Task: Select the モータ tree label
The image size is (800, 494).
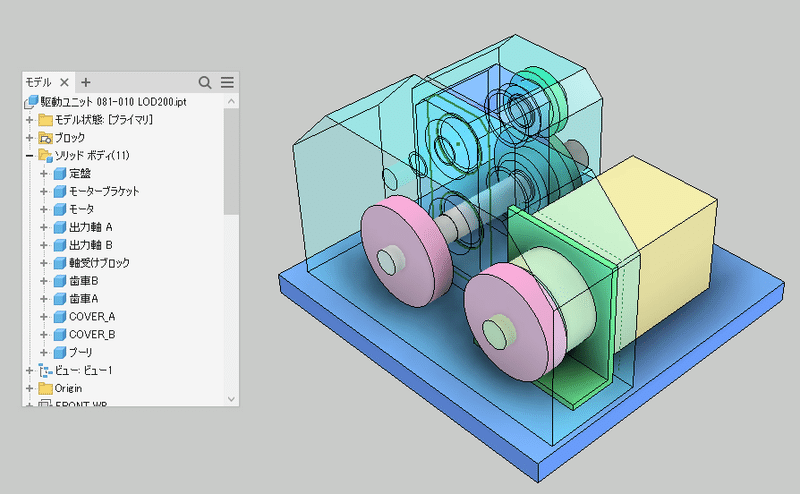Action: click(x=82, y=209)
